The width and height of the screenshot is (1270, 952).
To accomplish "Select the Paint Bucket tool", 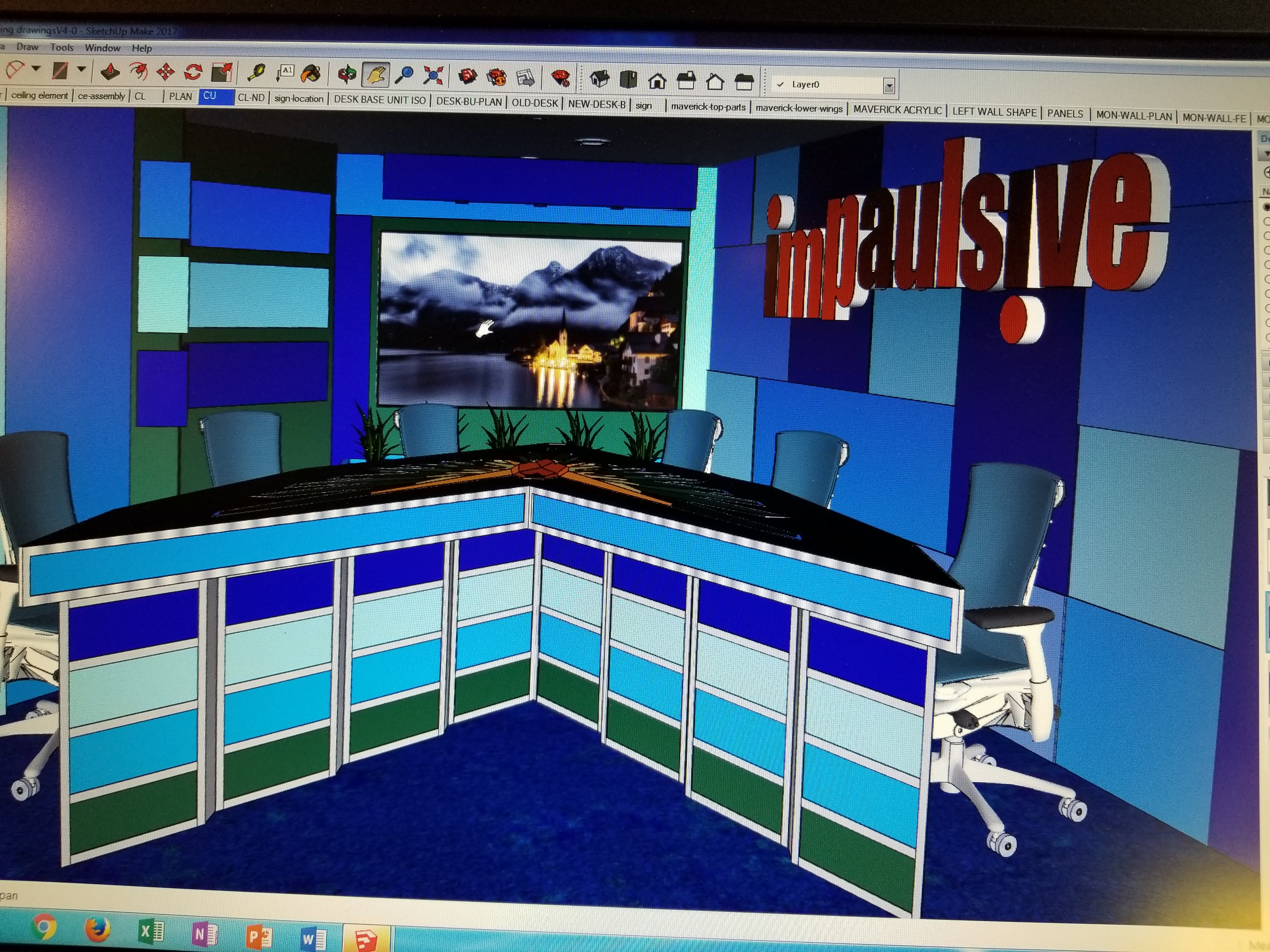I will (x=311, y=73).
